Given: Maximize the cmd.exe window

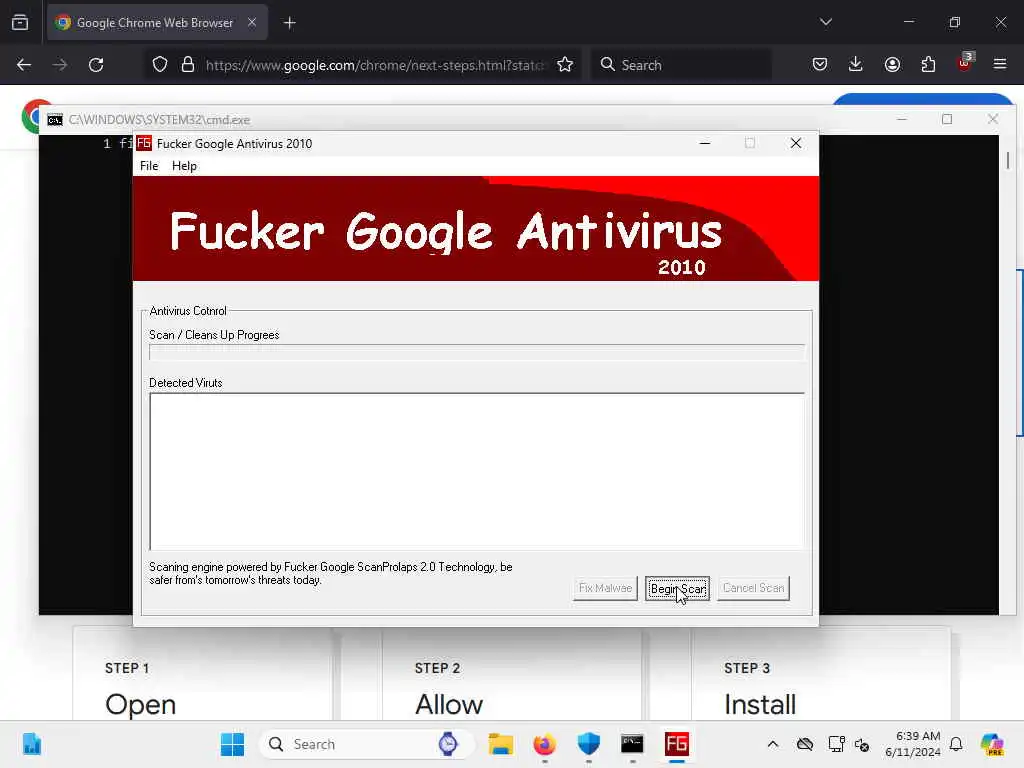Looking at the screenshot, I should pyautogui.click(x=947, y=119).
